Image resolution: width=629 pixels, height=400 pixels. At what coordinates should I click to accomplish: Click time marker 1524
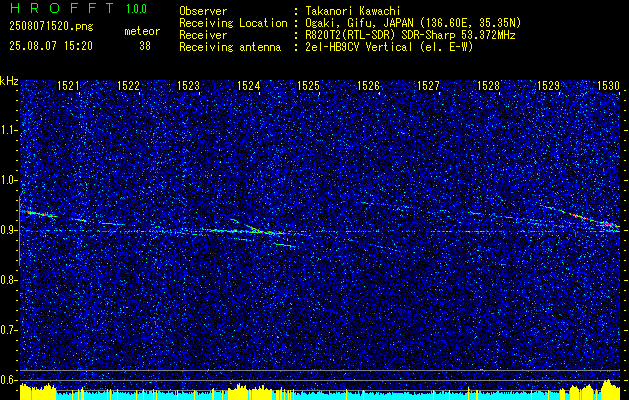[x=248, y=85]
